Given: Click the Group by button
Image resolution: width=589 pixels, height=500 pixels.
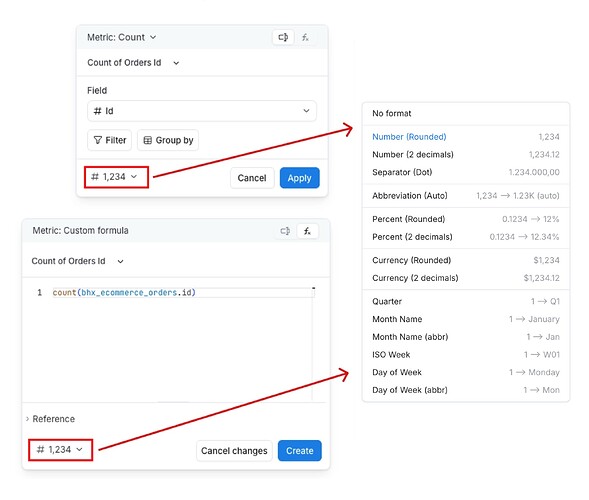Looking at the screenshot, I should [168, 140].
